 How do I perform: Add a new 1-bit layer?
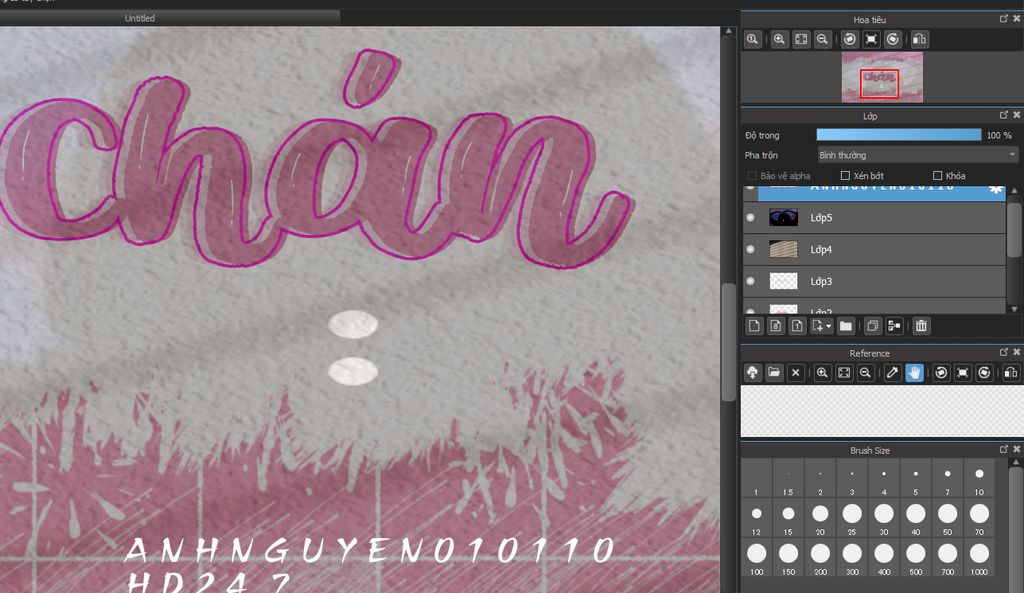797,326
